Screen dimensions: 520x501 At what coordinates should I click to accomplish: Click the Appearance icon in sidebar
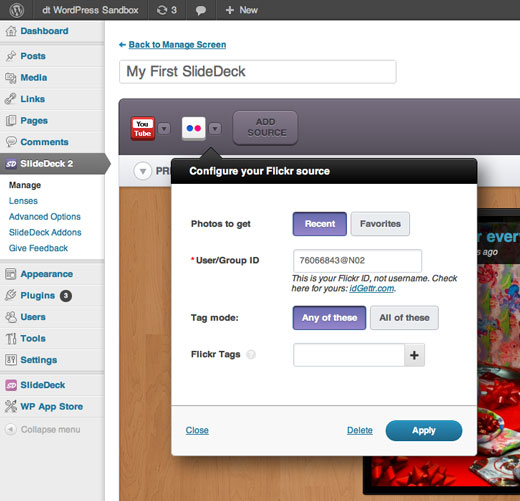(x=11, y=274)
